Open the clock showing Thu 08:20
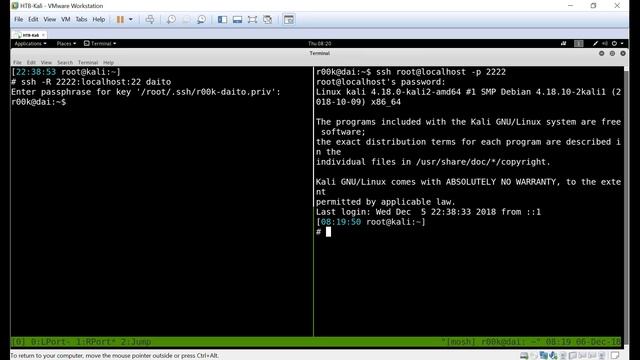 pyautogui.click(x=320, y=43)
